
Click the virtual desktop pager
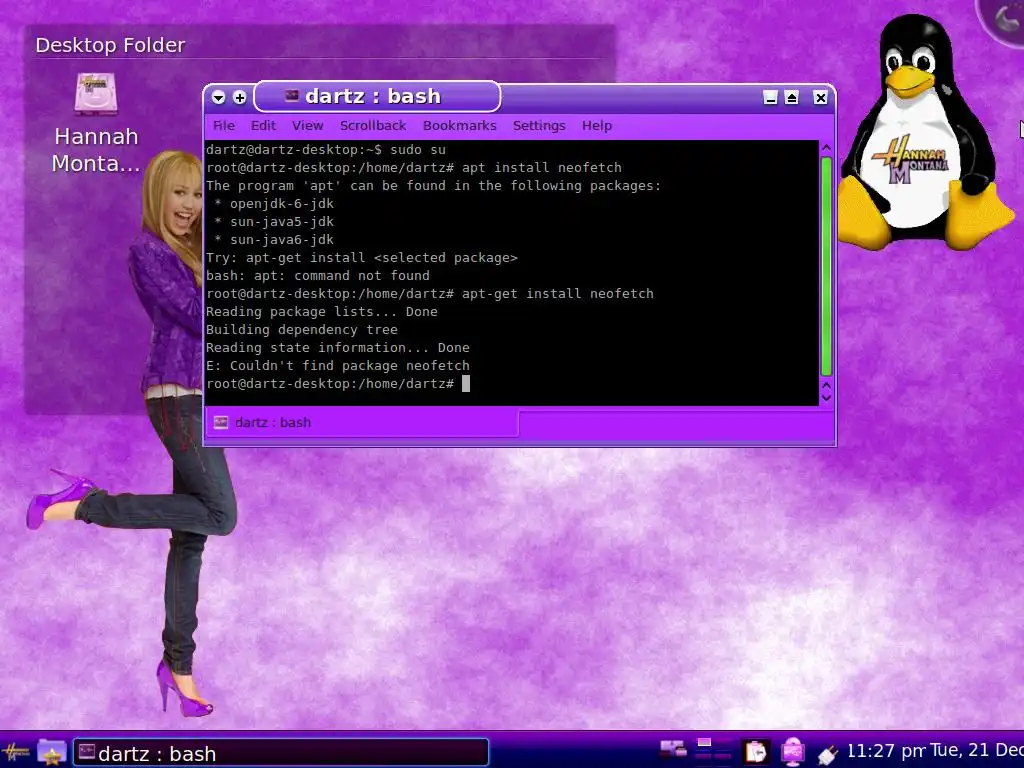pyautogui.click(x=713, y=749)
